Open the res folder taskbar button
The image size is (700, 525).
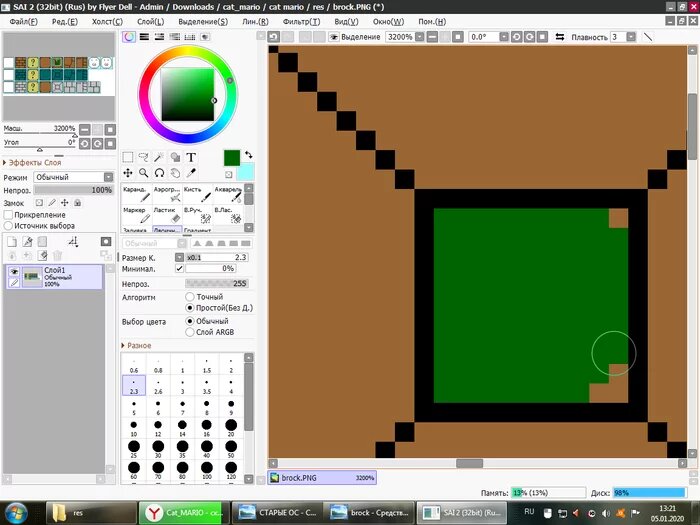[92, 513]
